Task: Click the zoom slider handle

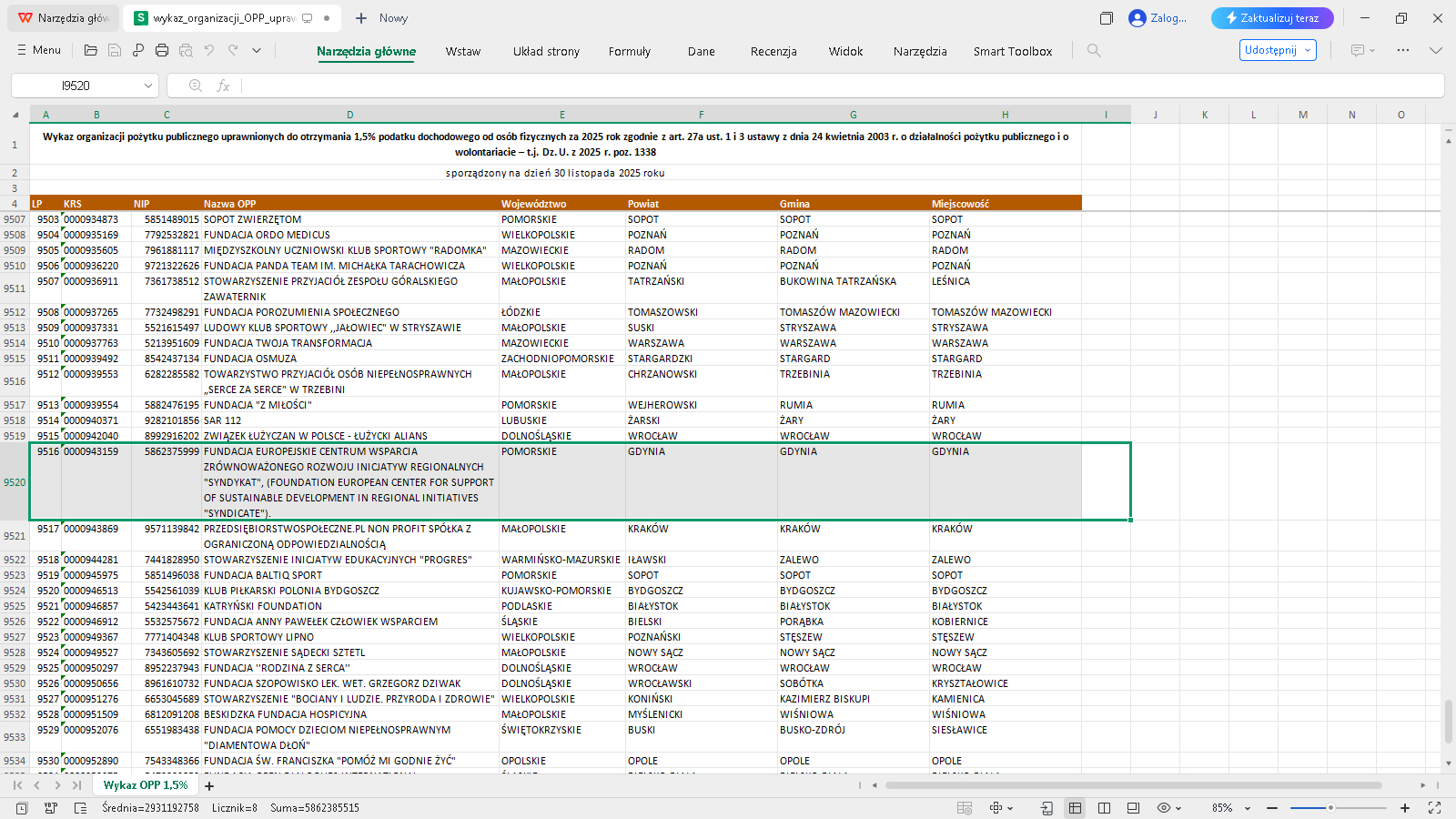Action: 1330,808
